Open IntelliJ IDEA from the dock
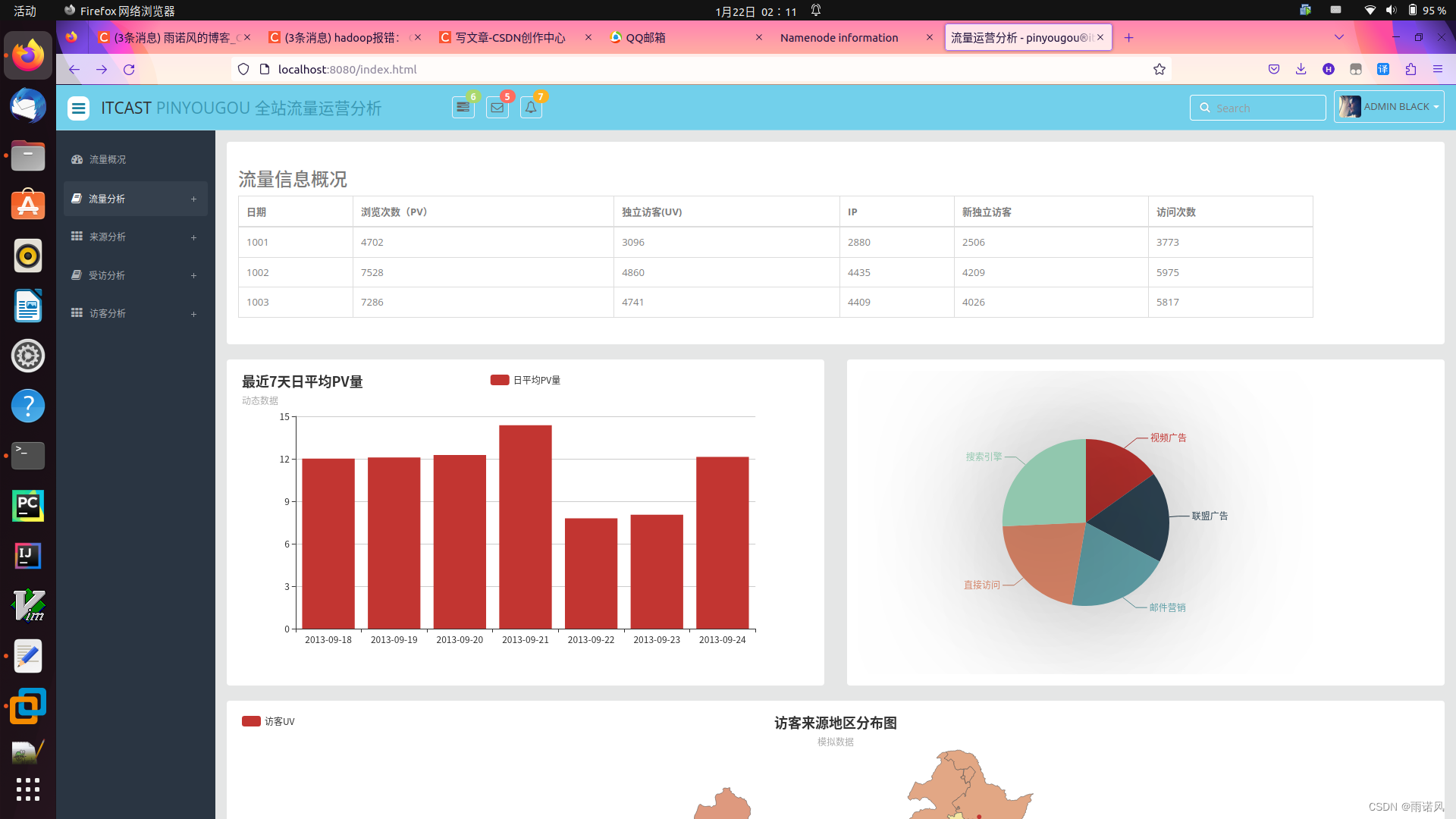The width and height of the screenshot is (1456, 819). (x=28, y=556)
